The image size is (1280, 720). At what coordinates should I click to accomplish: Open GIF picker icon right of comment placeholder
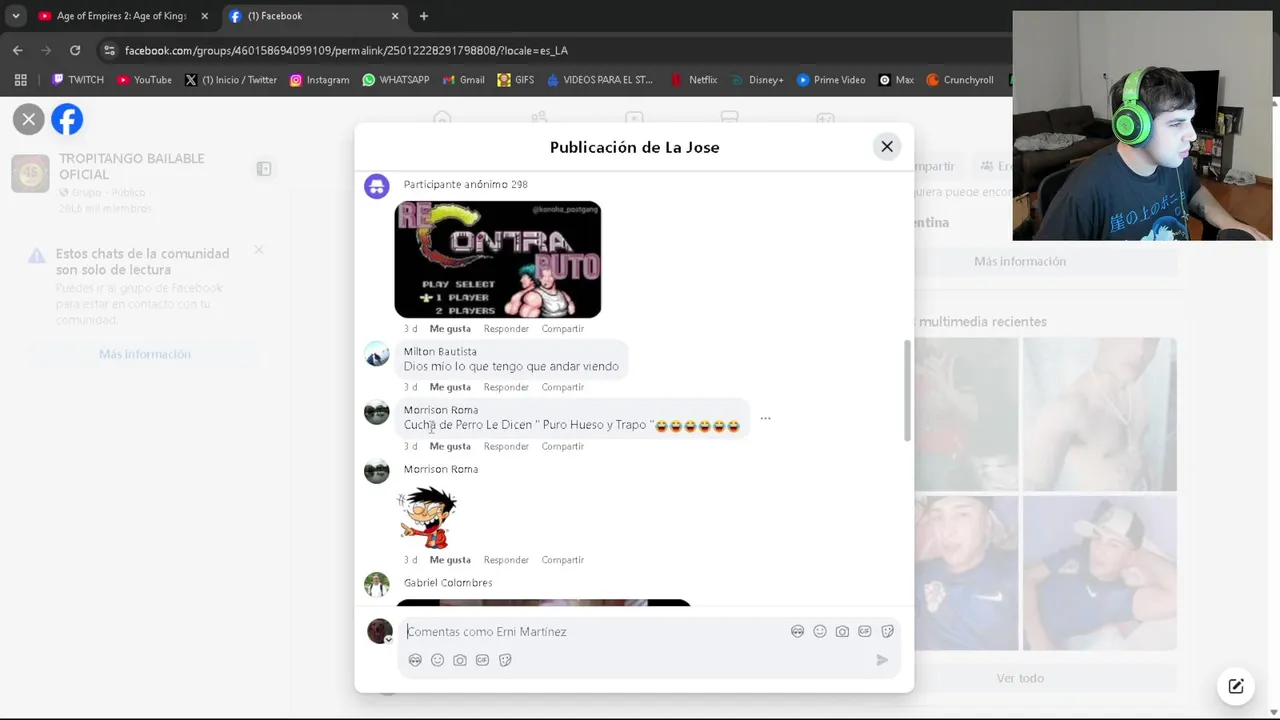(x=865, y=632)
